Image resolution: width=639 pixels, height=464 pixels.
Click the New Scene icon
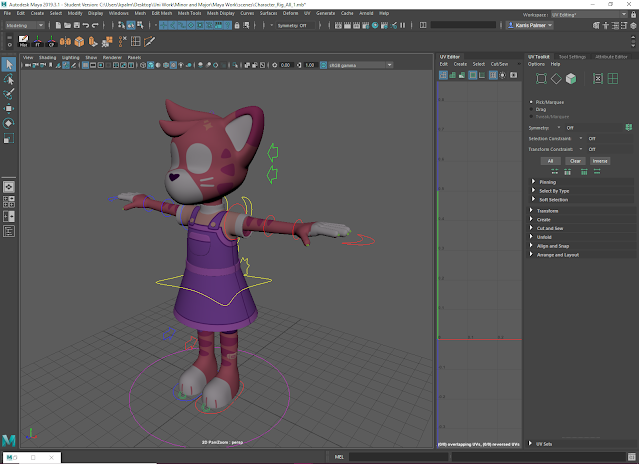58,25
